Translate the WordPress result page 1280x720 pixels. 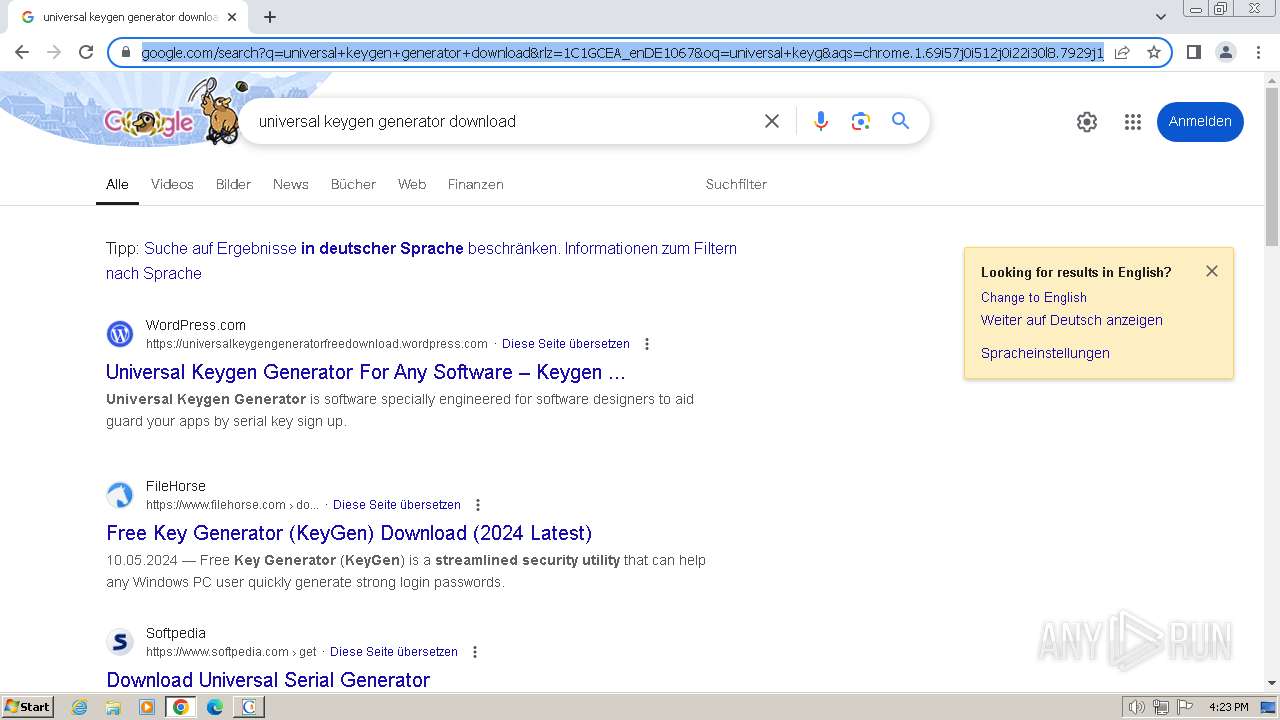(566, 344)
